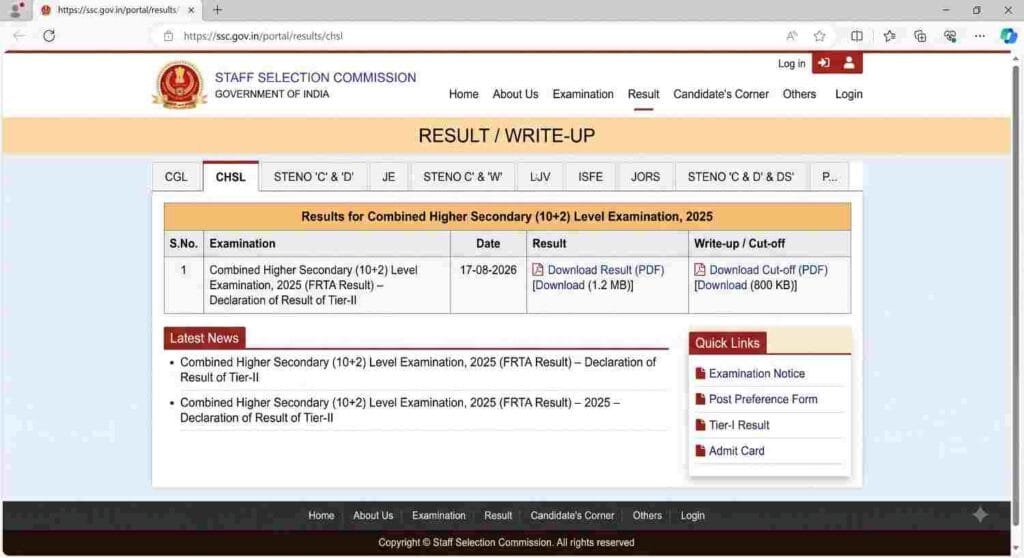The height and width of the screenshot is (558, 1024).
Task: Open Candidate's Corner in top navigation
Action: tap(721, 94)
